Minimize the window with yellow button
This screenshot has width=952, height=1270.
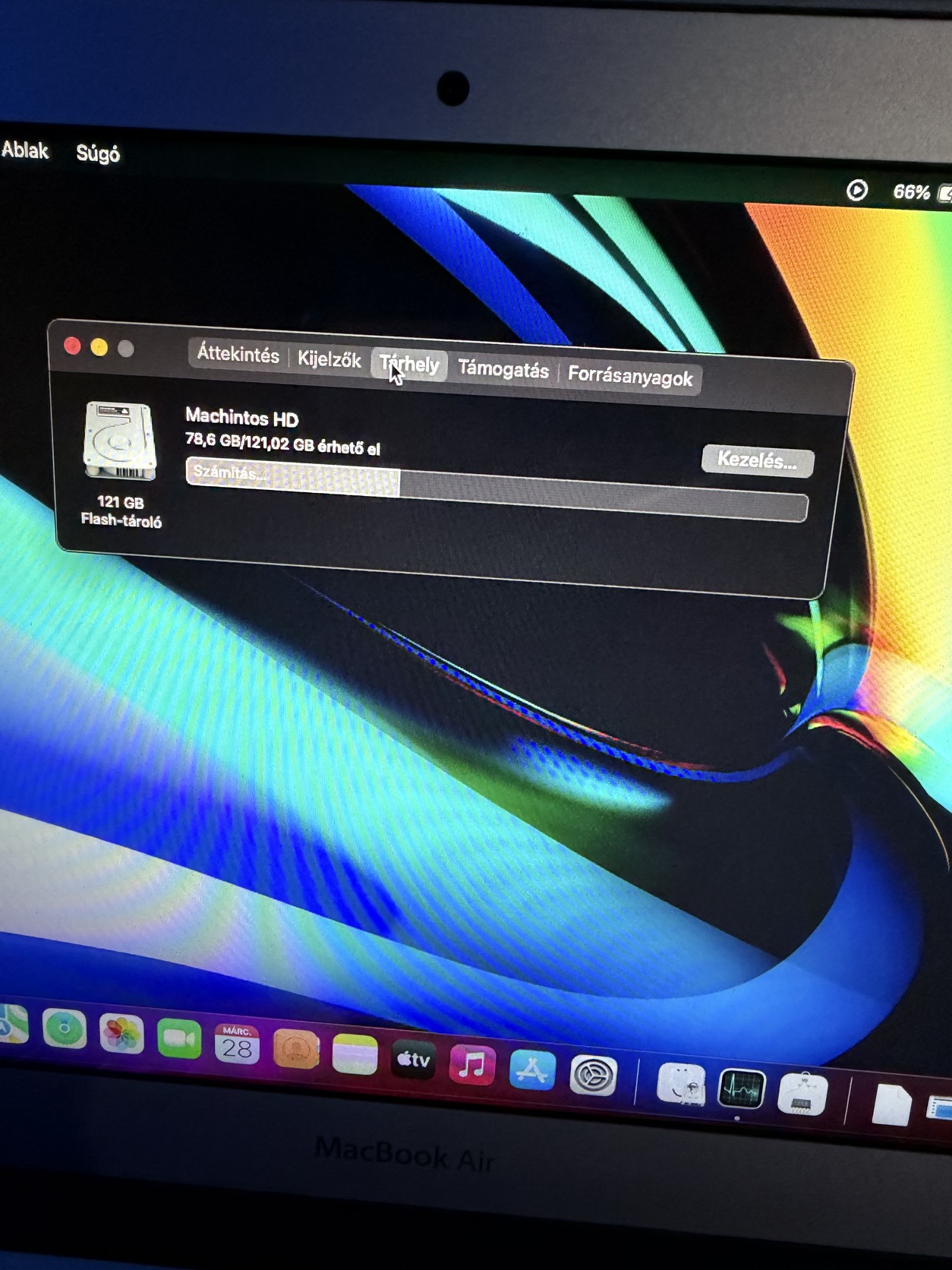pyautogui.click(x=99, y=348)
